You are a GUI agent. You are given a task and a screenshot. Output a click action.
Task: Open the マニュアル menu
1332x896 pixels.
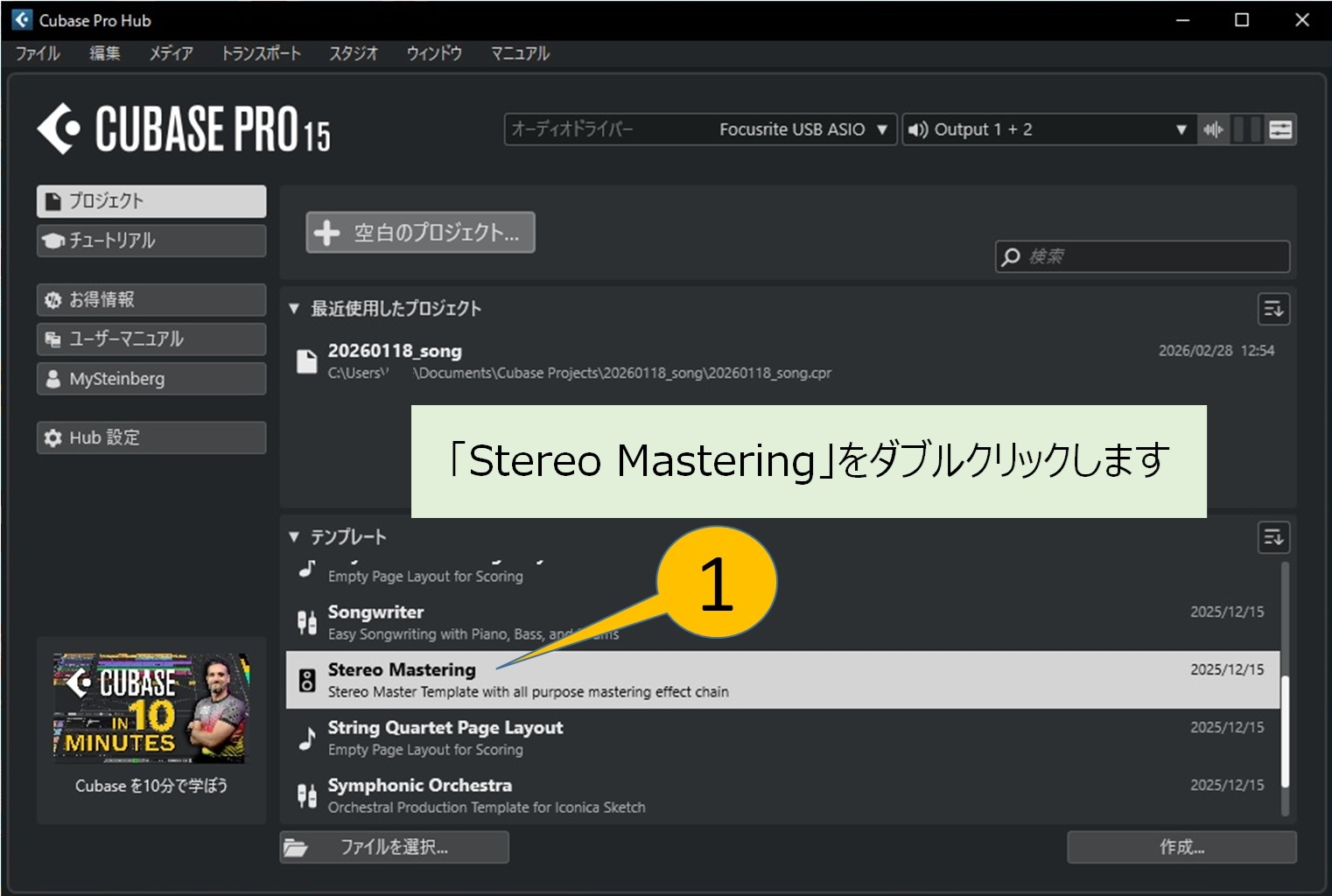point(519,53)
